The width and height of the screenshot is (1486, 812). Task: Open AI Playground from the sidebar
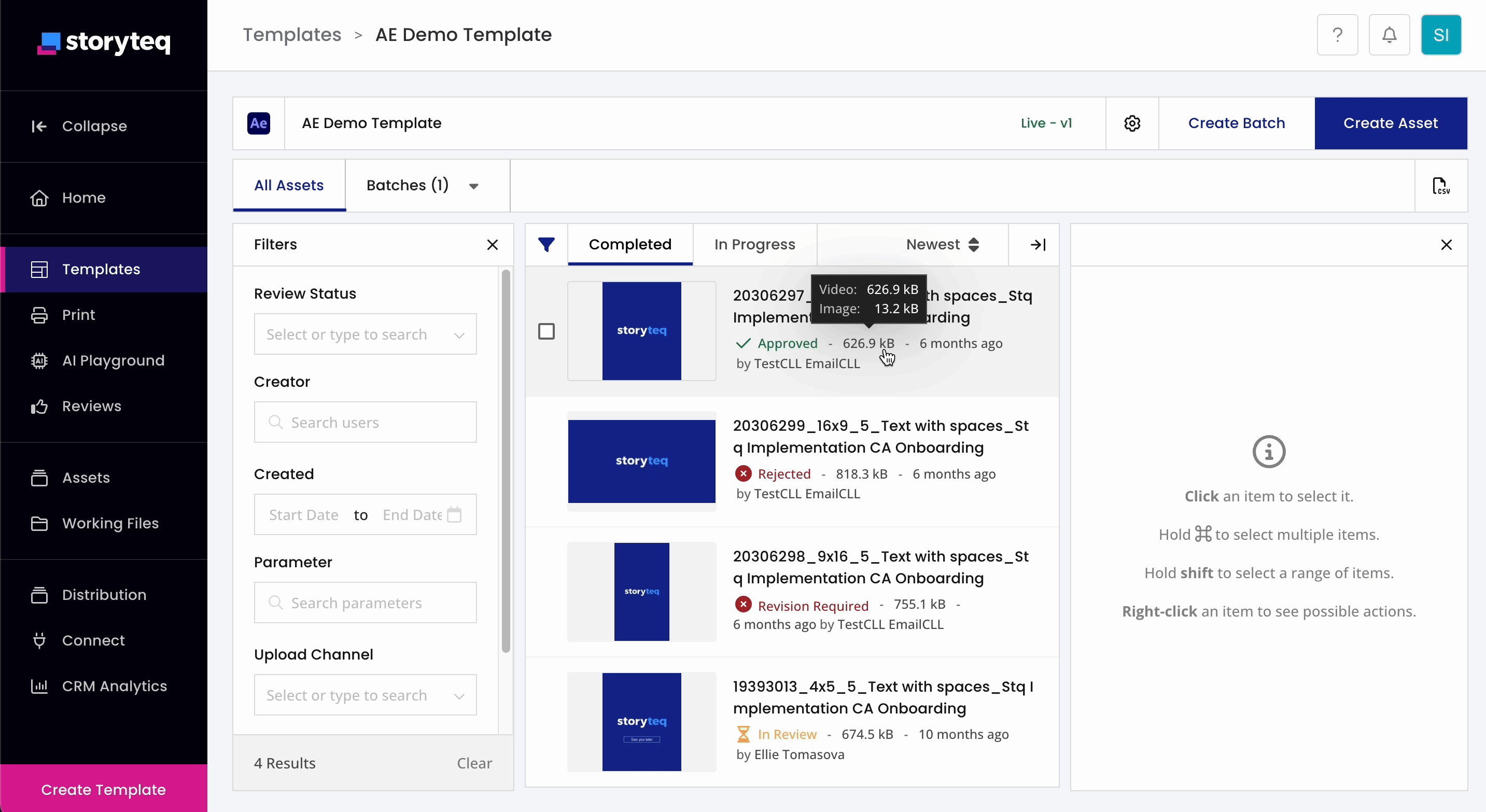(113, 360)
